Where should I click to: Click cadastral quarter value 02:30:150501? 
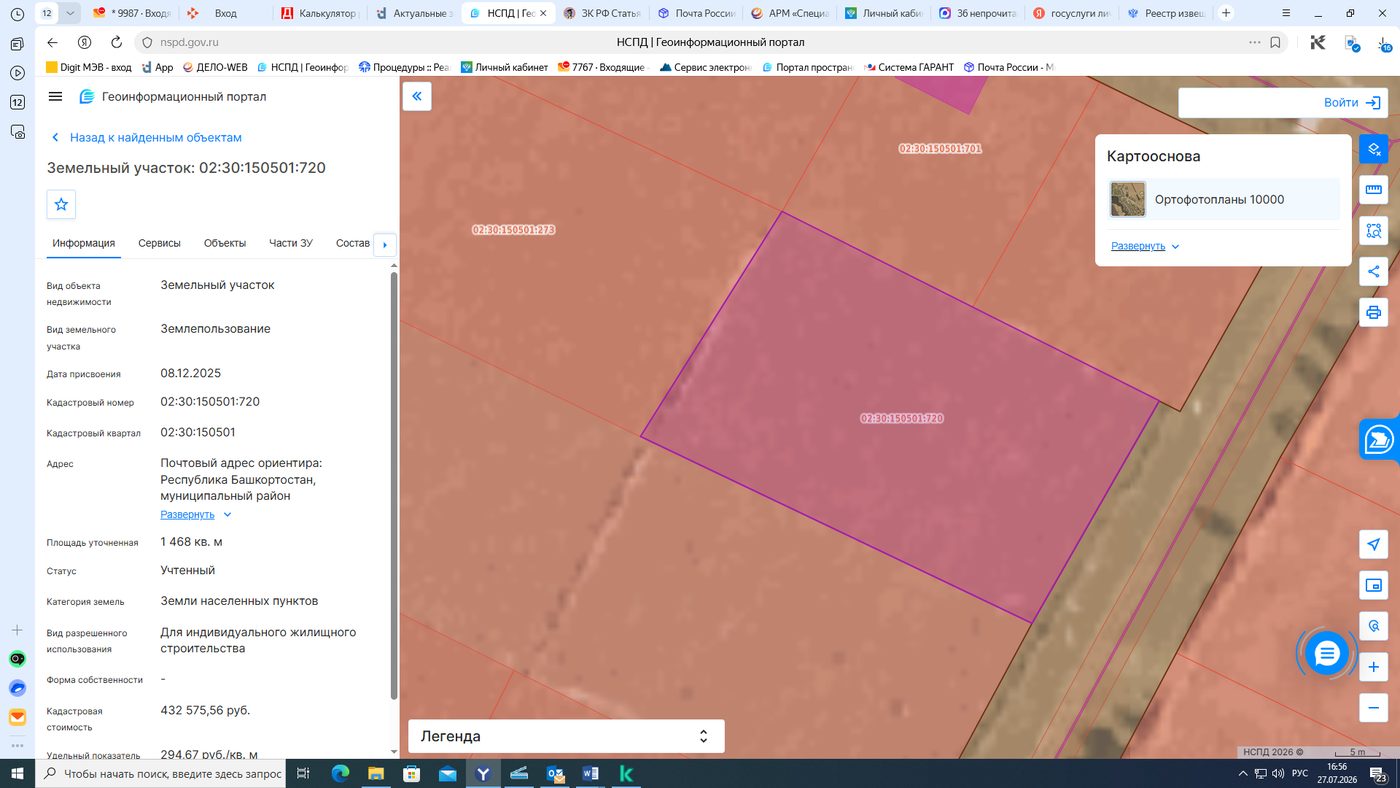[x=198, y=433]
